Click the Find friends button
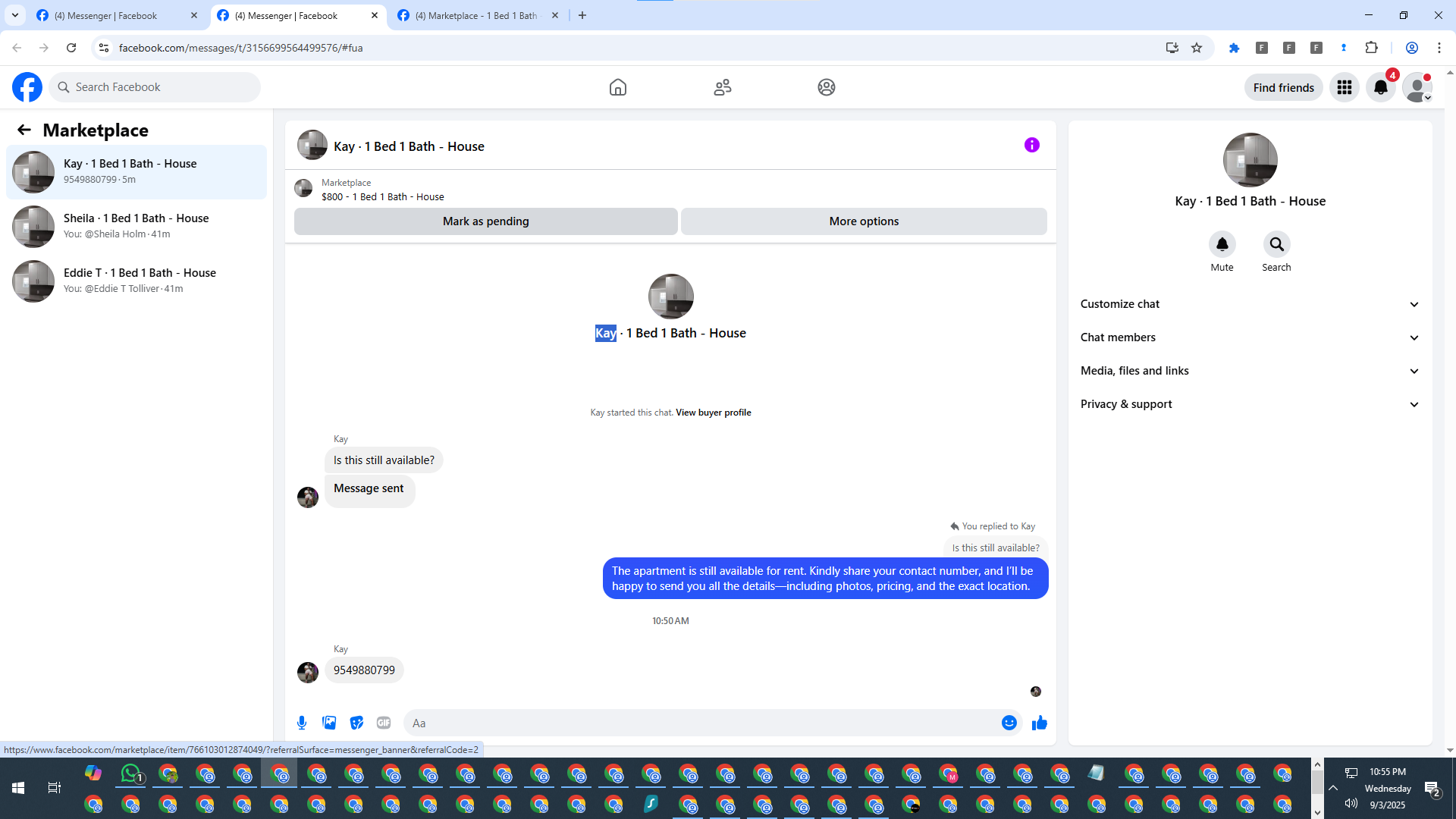The height and width of the screenshot is (819, 1456). click(x=1284, y=87)
